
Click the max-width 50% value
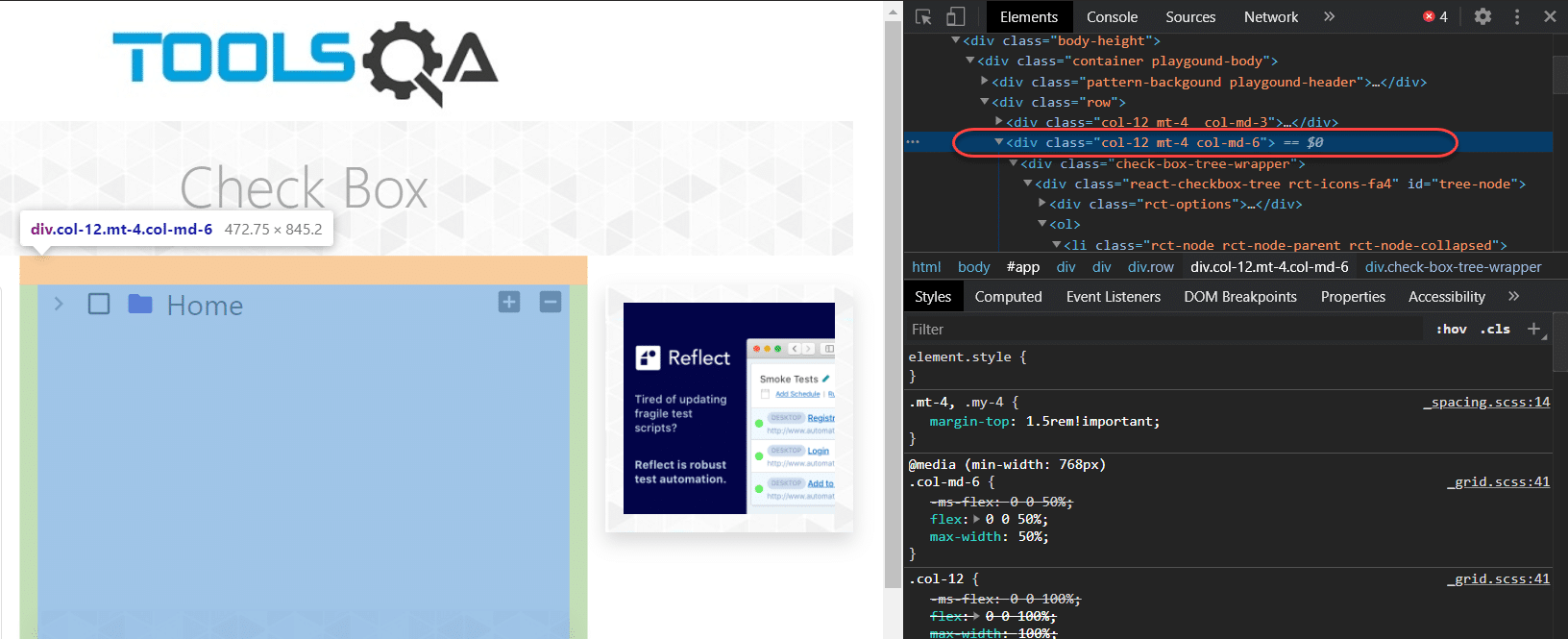1033,536
